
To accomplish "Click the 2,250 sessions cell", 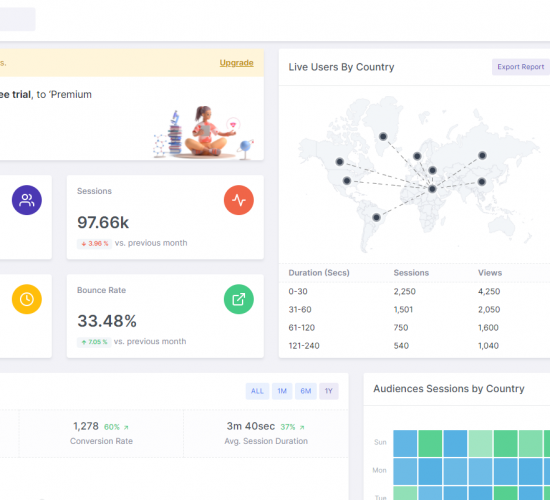I will coord(404,291).
